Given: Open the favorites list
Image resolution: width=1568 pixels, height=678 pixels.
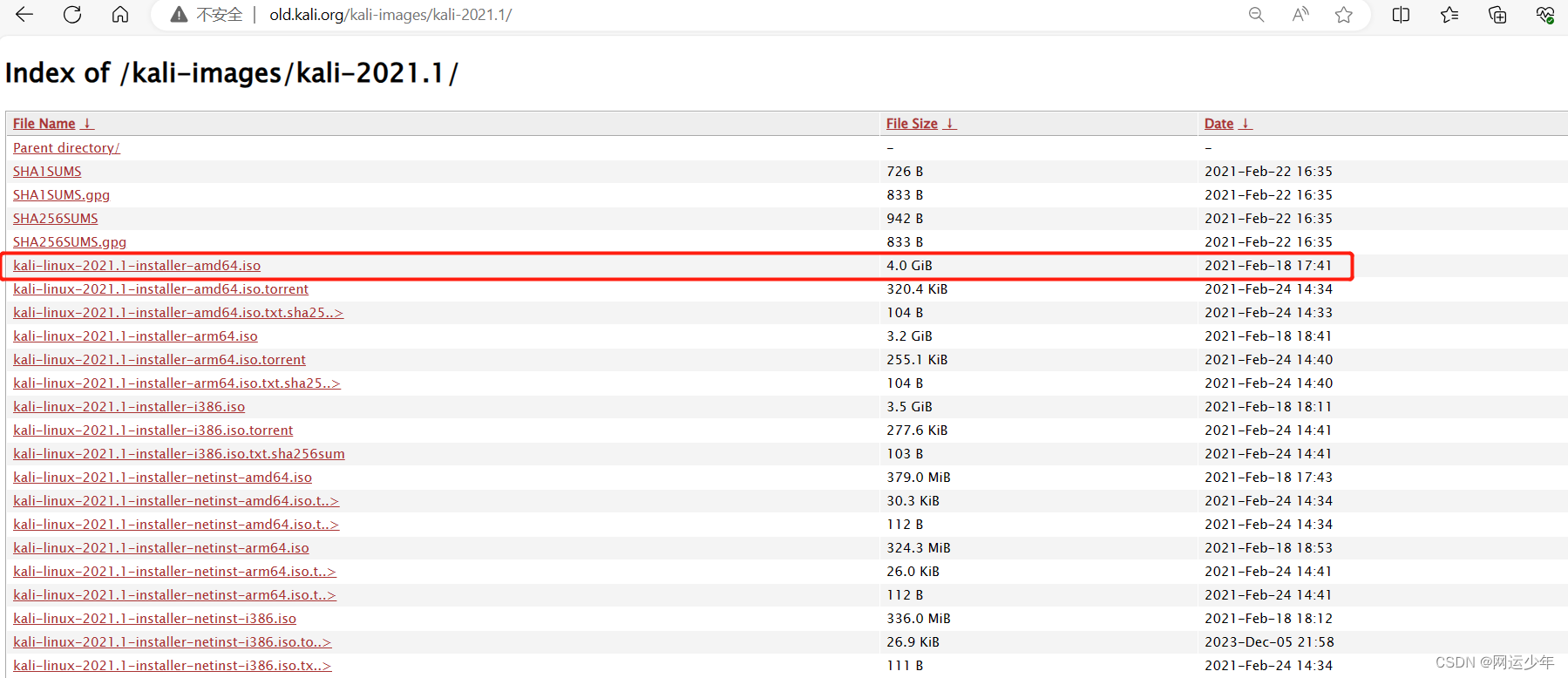Looking at the screenshot, I should point(1449,15).
